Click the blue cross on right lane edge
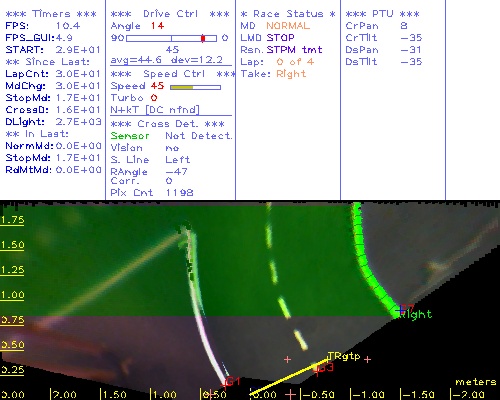This screenshot has width=500, height=400. 401,310
